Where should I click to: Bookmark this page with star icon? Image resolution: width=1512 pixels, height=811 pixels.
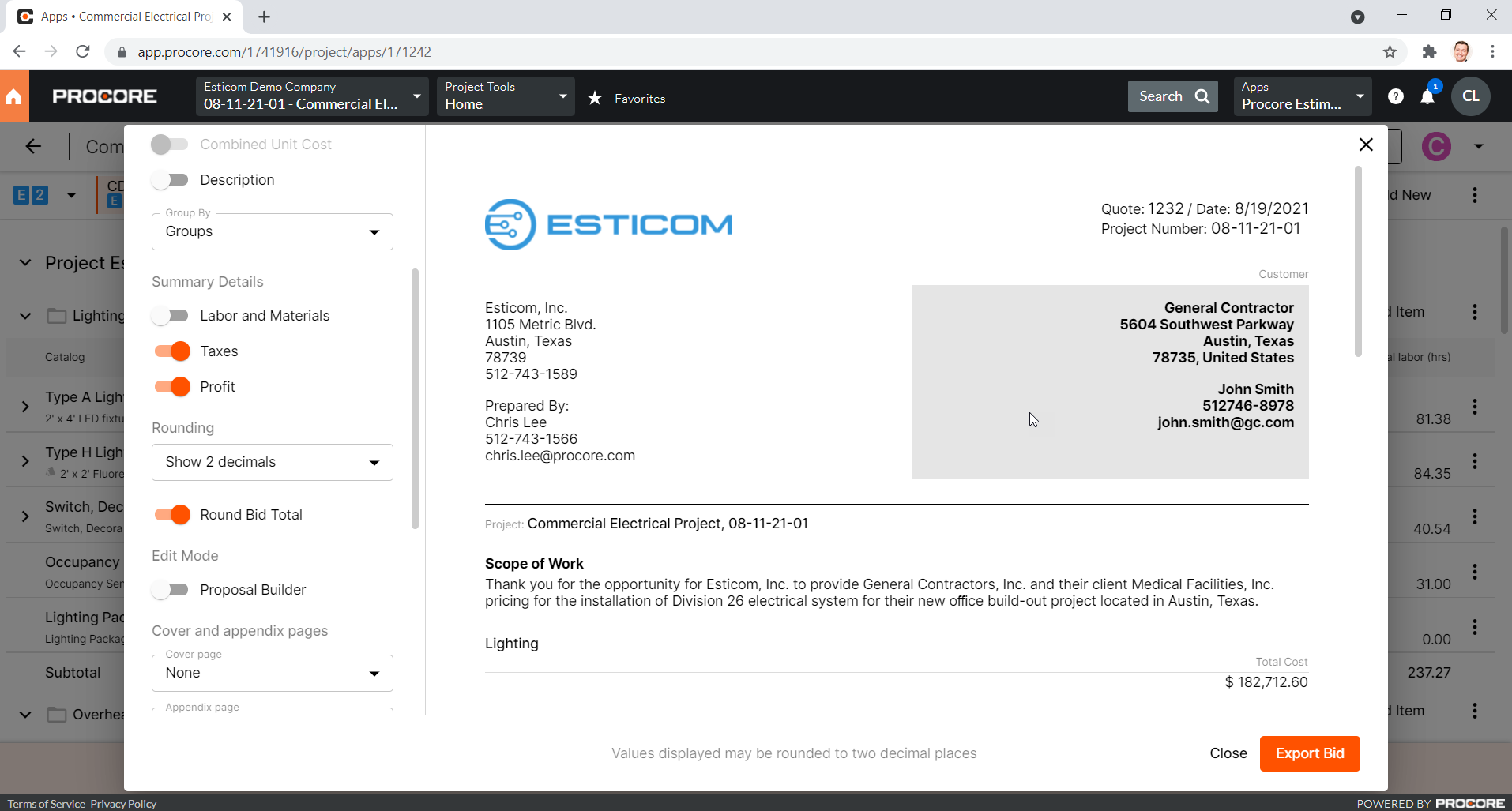pyautogui.click(x=1390, y=52)
